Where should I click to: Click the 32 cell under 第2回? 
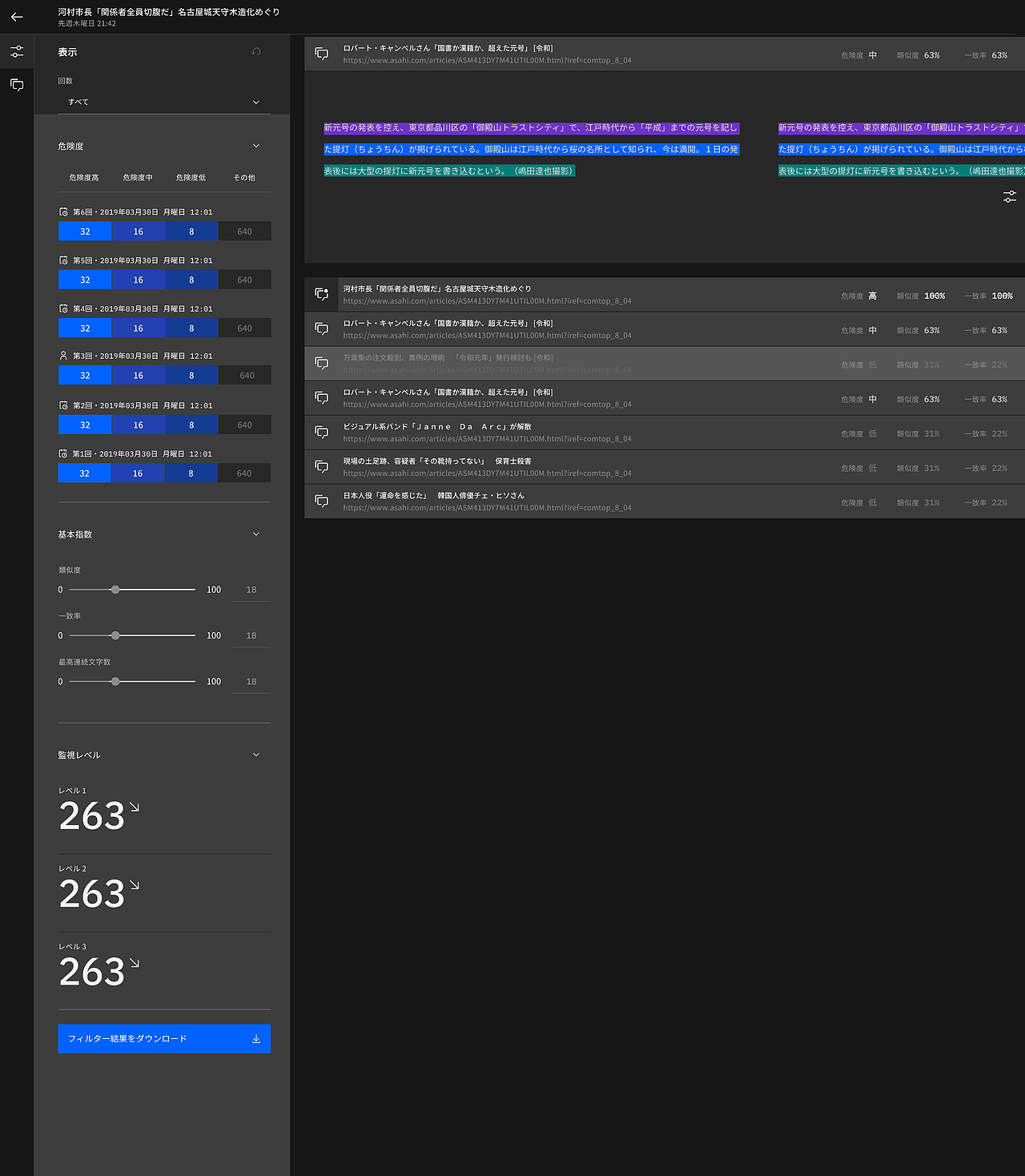click(85, 425)
